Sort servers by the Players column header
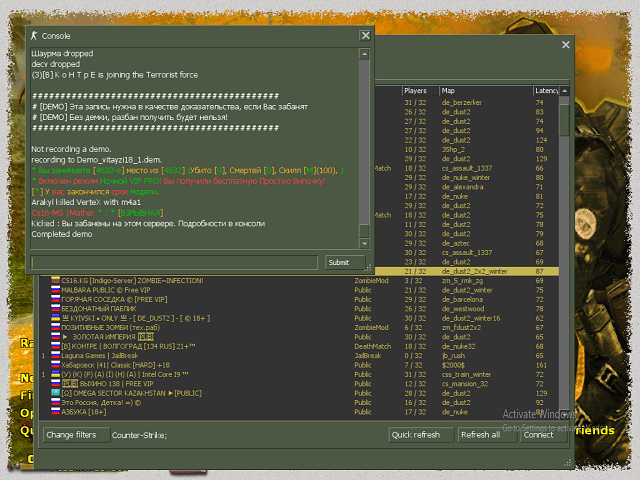640x480 pixels. point(420,91)
